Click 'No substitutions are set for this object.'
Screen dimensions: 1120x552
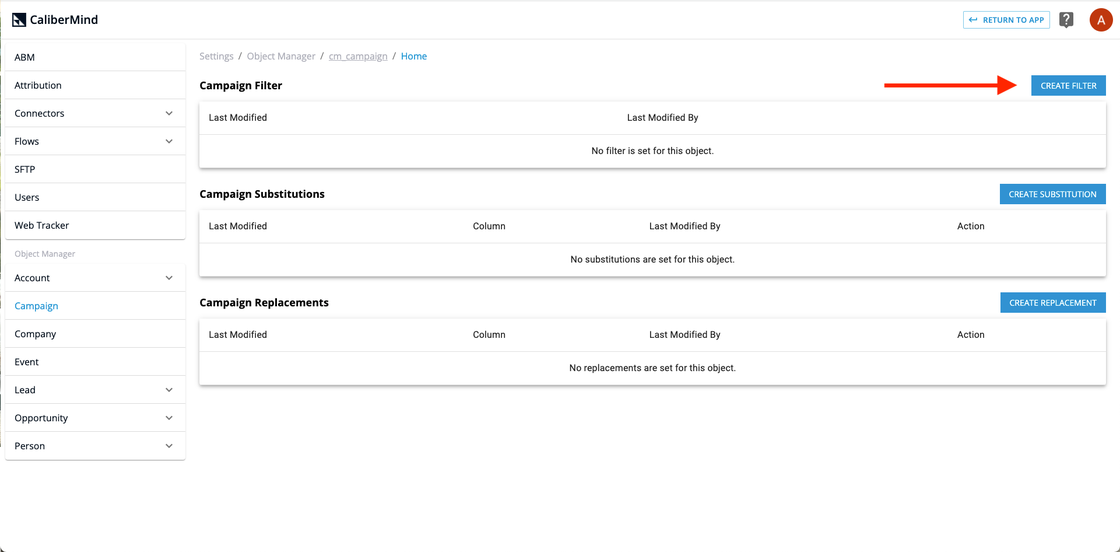click(x=652, y=259)
